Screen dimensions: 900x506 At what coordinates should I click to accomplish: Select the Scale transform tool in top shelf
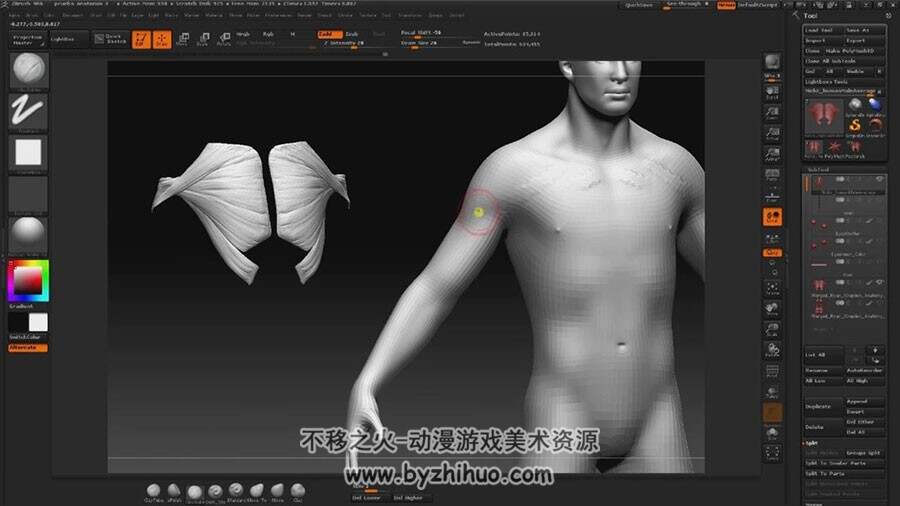click(x=203, y=40)
